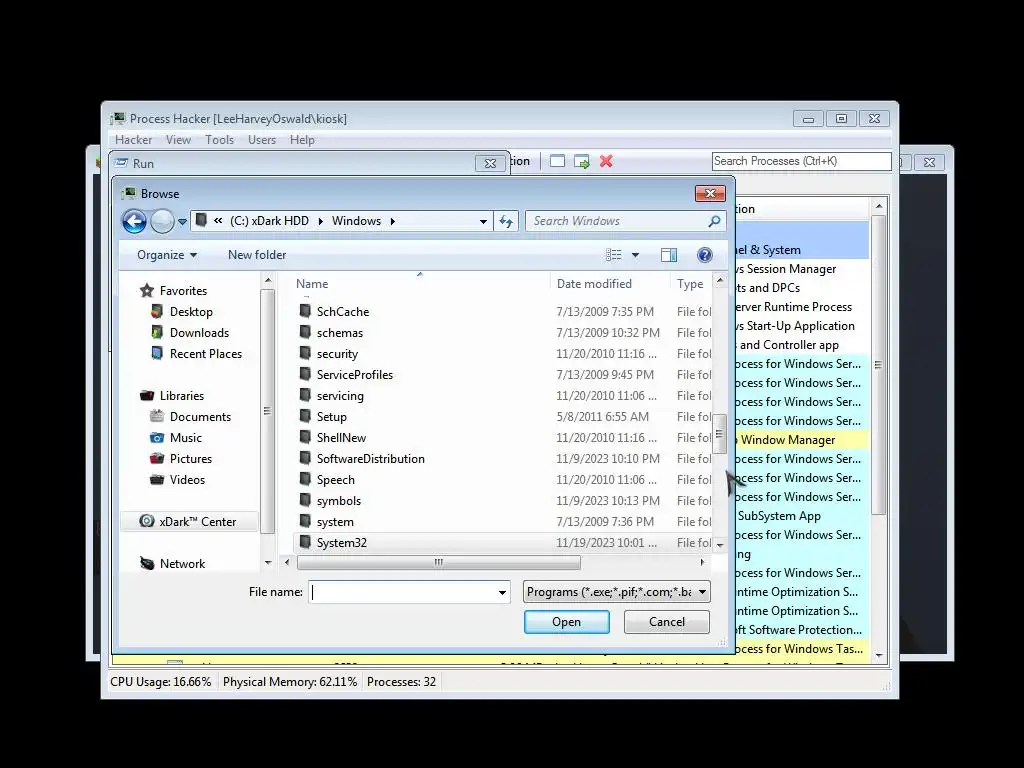Open the Hacker menu in Process Hacker
1024x768 pixels.
tap(133, 140)
